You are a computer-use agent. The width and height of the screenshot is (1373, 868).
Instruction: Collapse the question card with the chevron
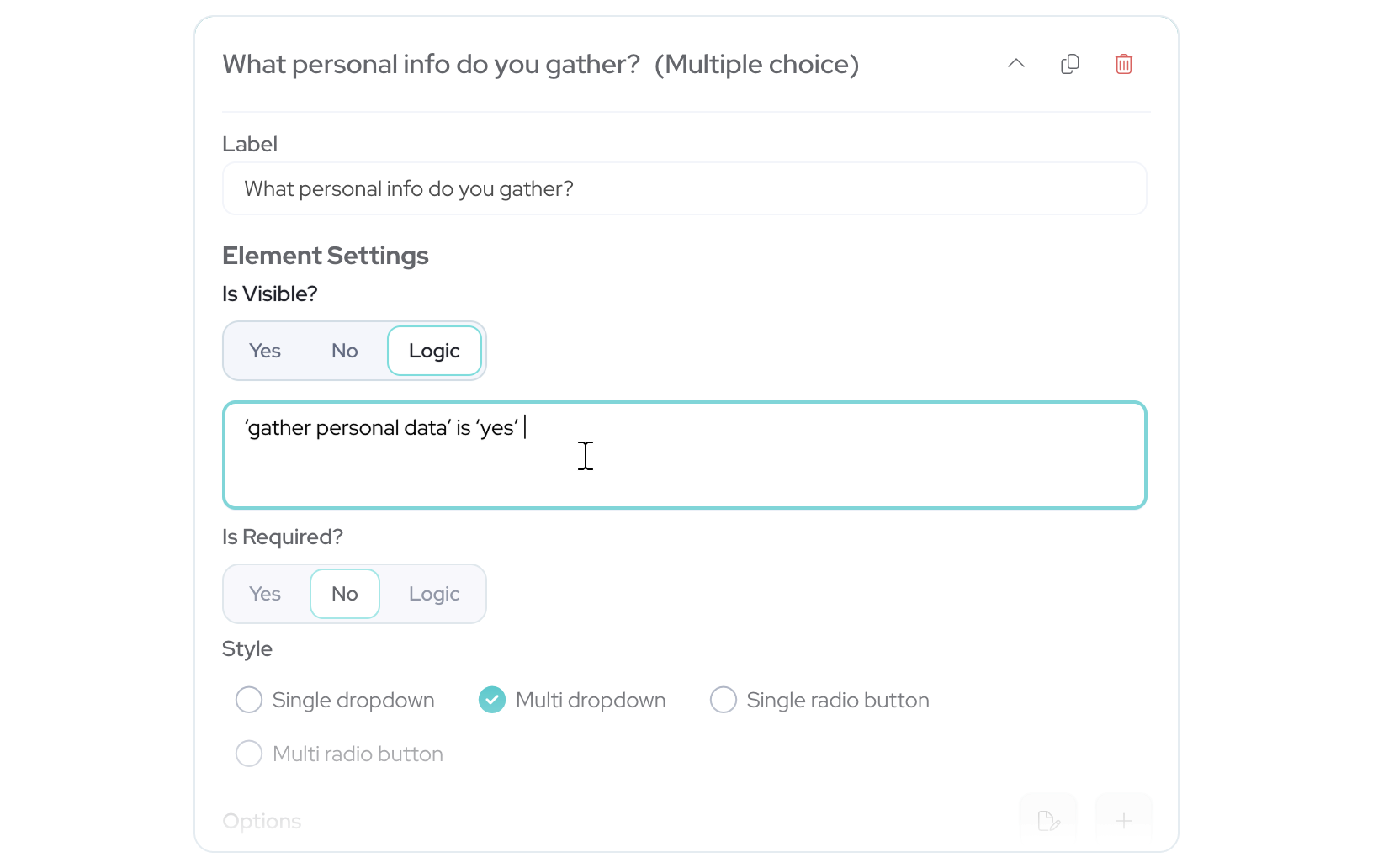[1016, 64]
